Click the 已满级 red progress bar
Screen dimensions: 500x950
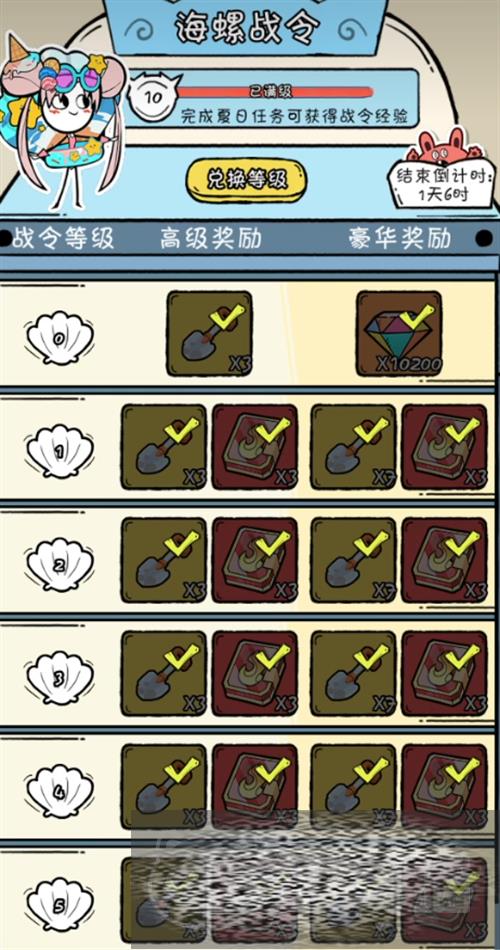tap(274, 92)
